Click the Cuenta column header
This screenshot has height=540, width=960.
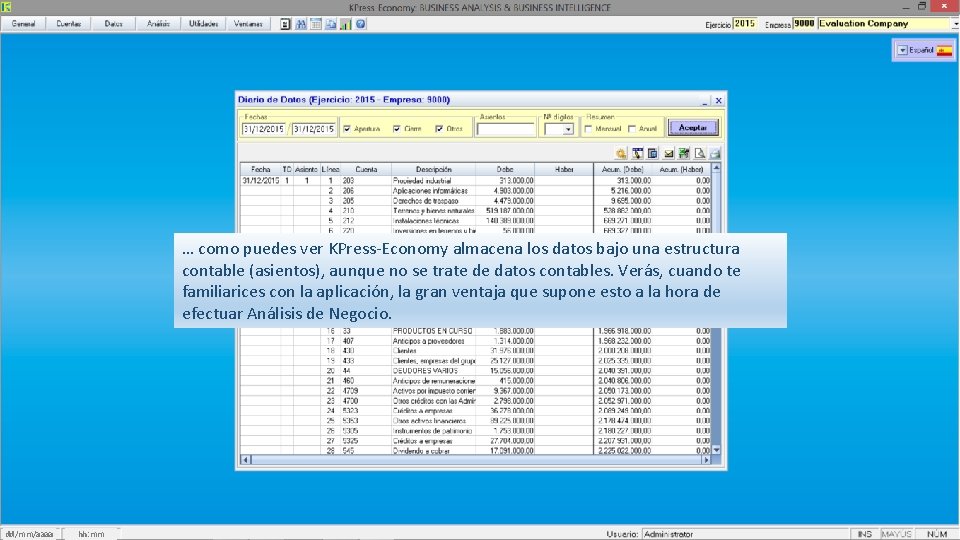click(366, 170)
